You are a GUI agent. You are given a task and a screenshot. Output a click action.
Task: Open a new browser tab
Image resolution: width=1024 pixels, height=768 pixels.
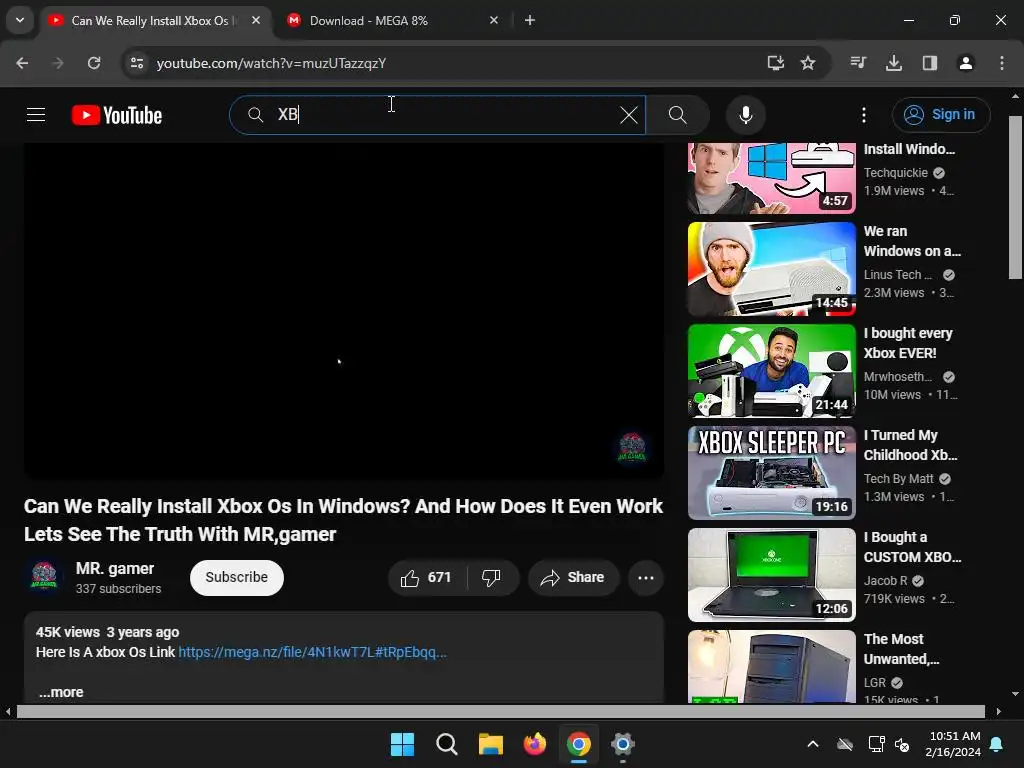(530, 20)
